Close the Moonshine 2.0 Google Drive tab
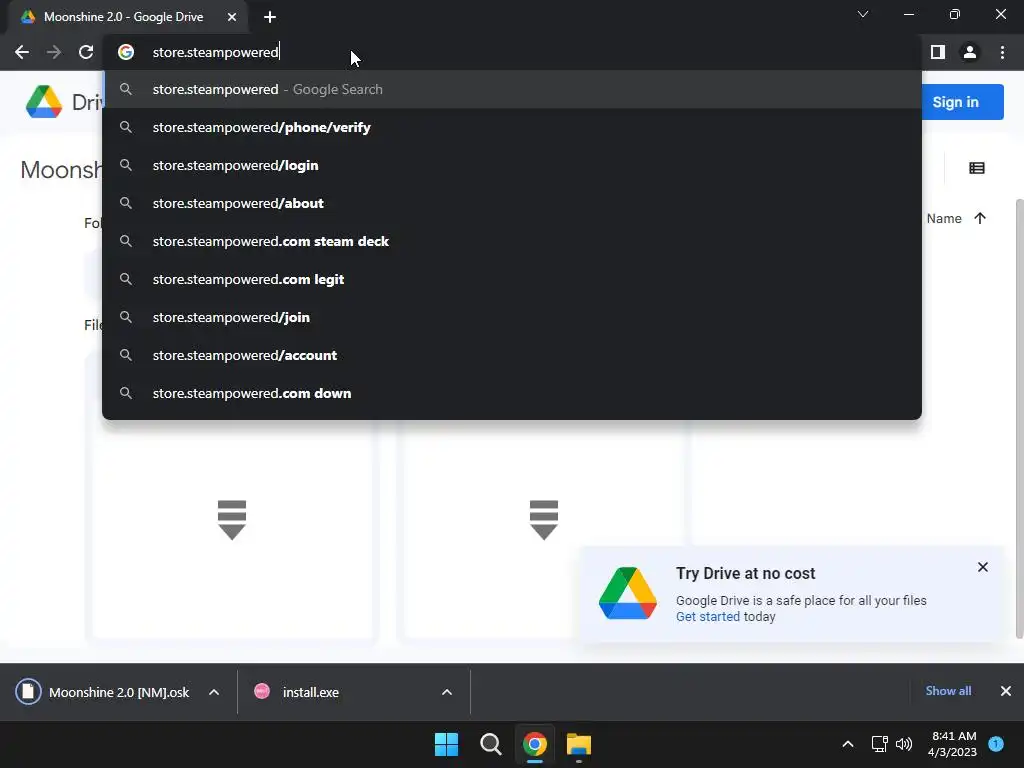 [x=232, y=17]
